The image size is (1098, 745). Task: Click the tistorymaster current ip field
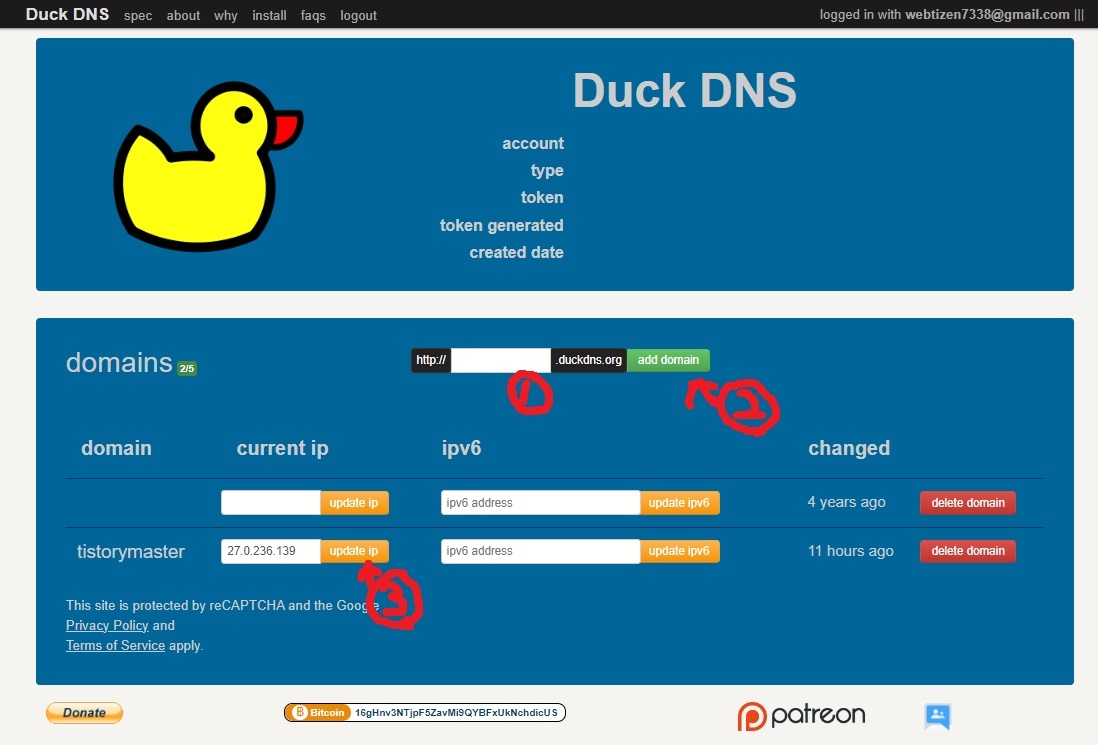(271, 551)
